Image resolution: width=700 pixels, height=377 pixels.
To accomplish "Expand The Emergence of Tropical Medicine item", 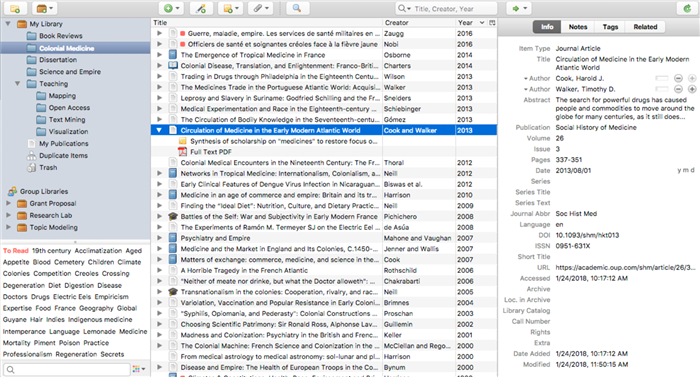I will (x=159, y=55).
